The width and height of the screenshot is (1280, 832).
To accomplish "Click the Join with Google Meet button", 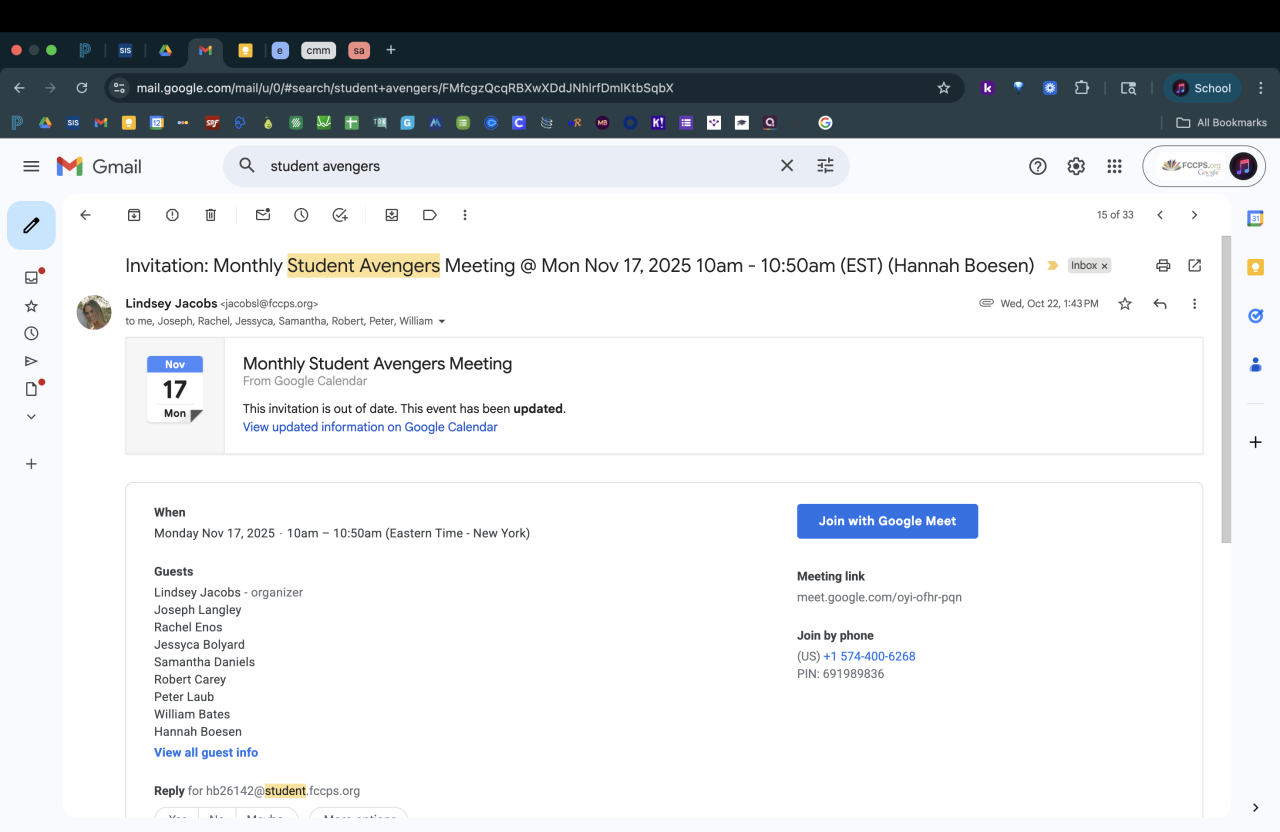I will click(x=887, y=521).
